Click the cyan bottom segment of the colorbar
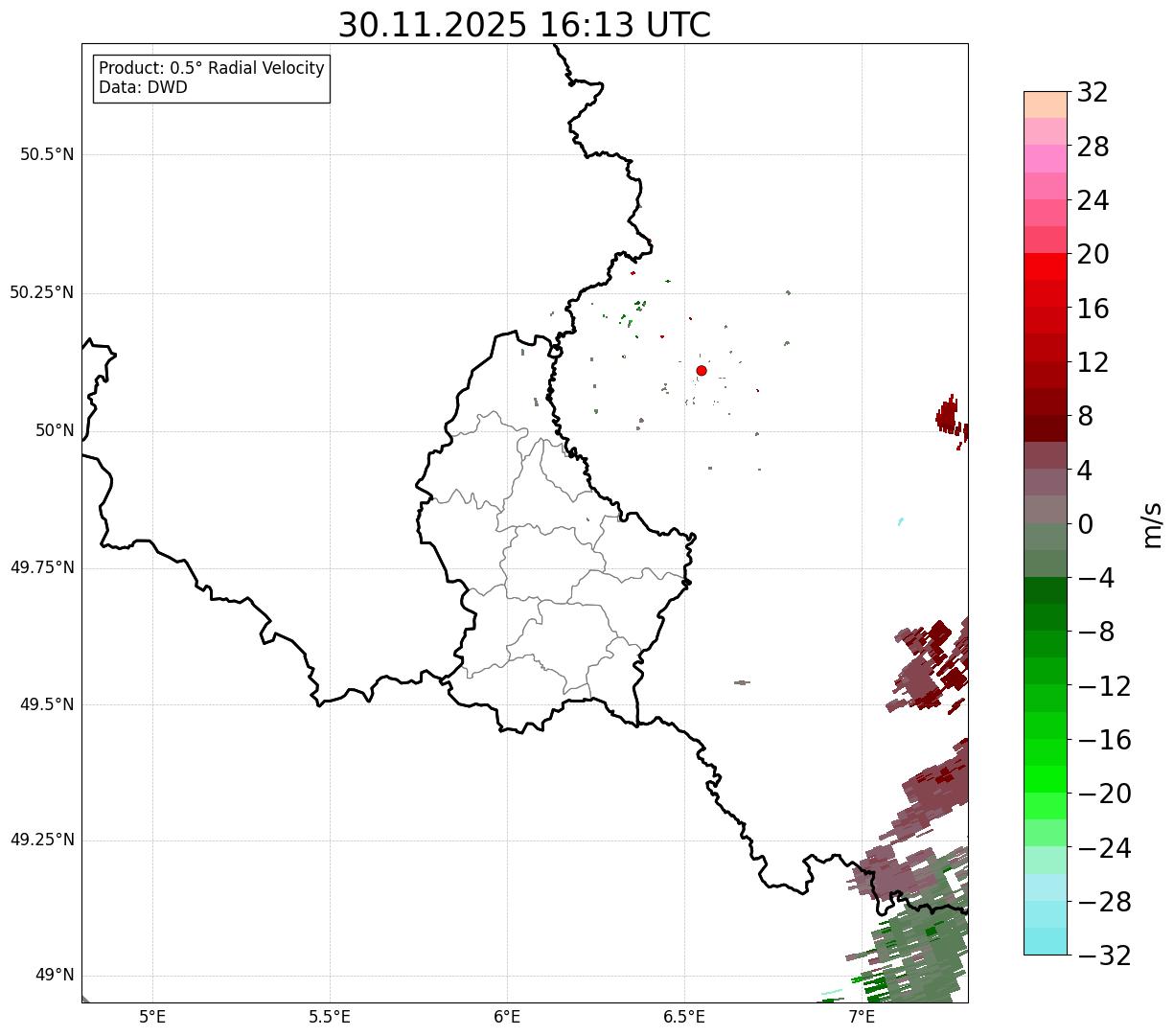Viewport: 1174px width, 1036px height. pos(1046,941)
